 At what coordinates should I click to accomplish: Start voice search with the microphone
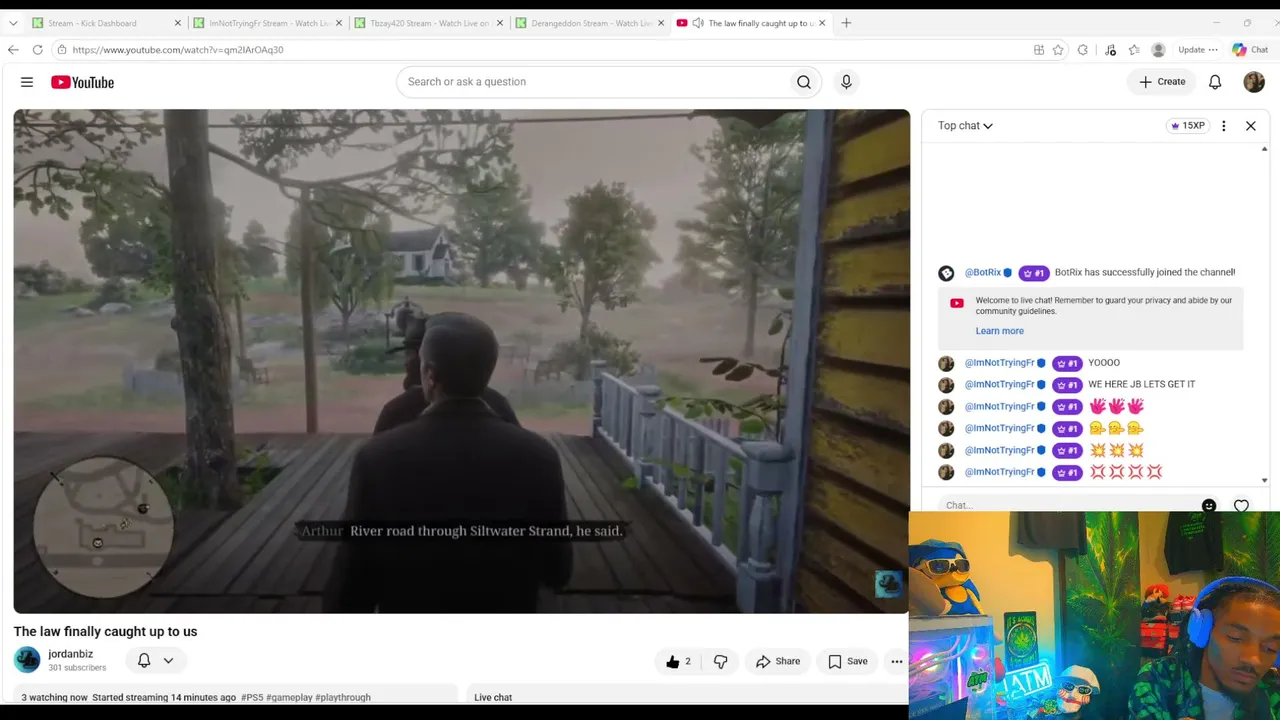[846, 82]
